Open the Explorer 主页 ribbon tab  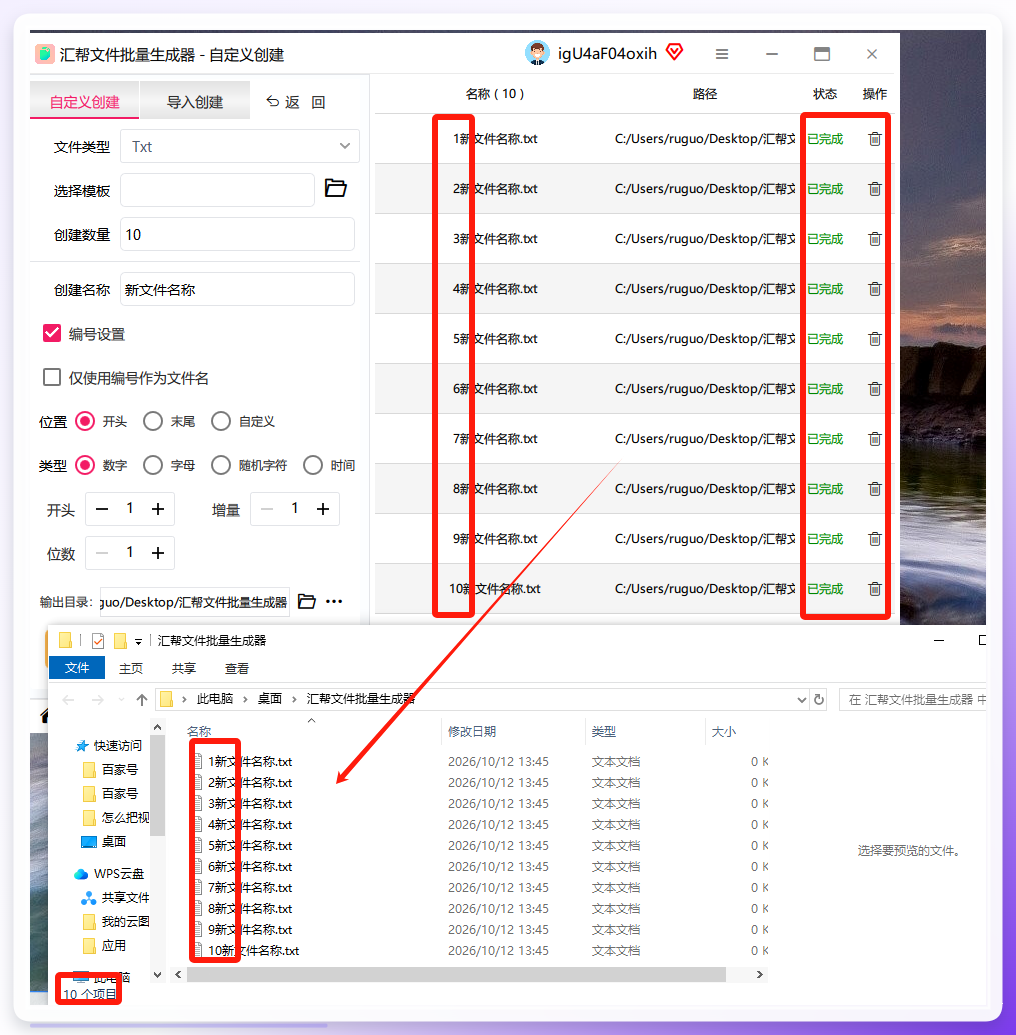click(131, 669)
